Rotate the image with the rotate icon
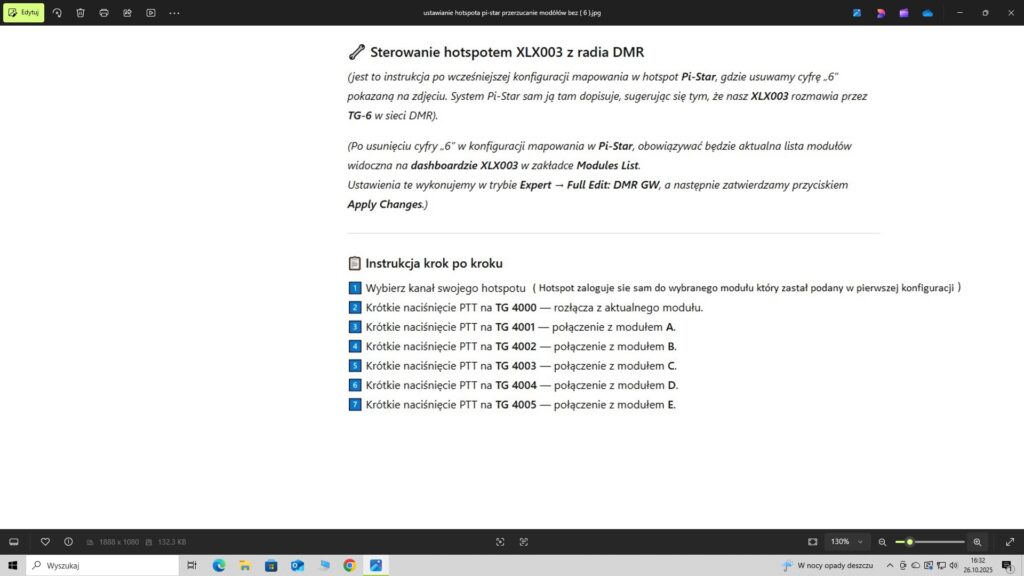This screenshot has width=1024, height=576. [57, 13]
